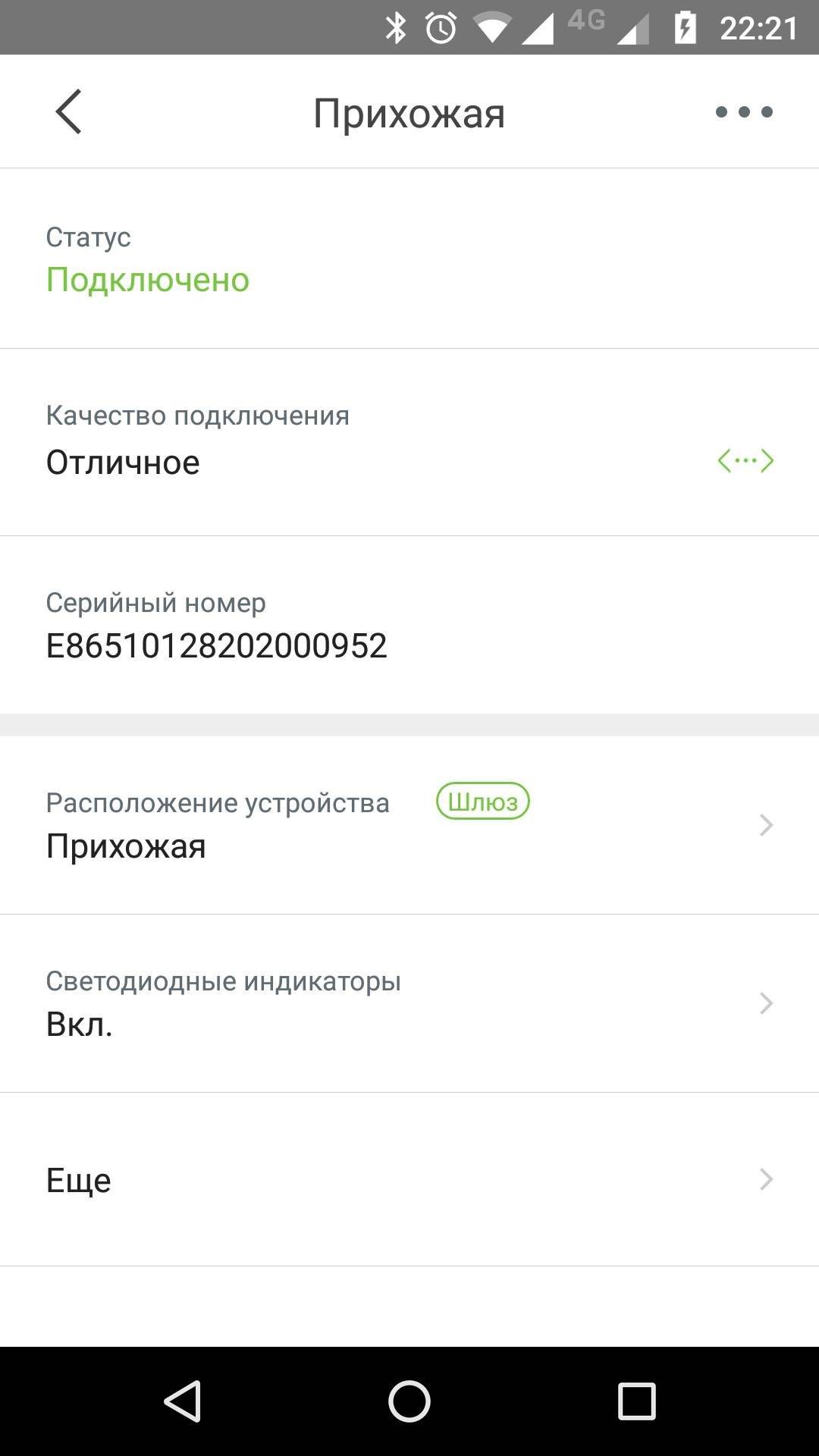The image size is (819, 1456).
Task: Tap the alarm clock status icon
Action: coord(441,28)
